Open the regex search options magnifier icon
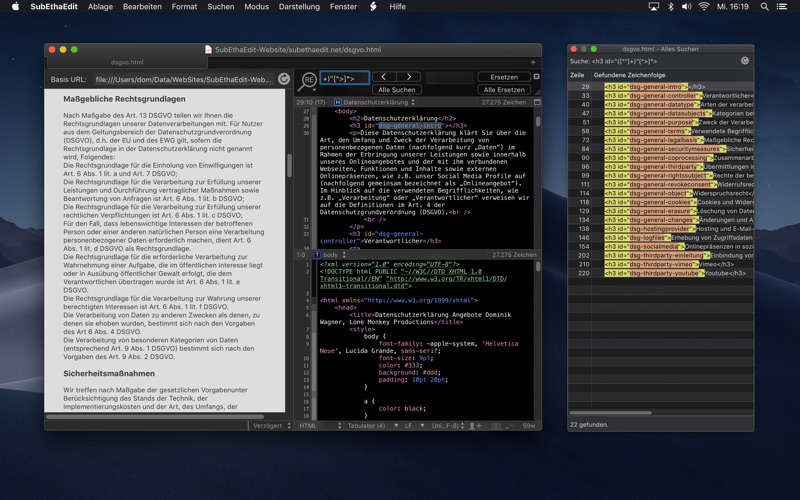The image size is (800, 500). click(308, 81)
